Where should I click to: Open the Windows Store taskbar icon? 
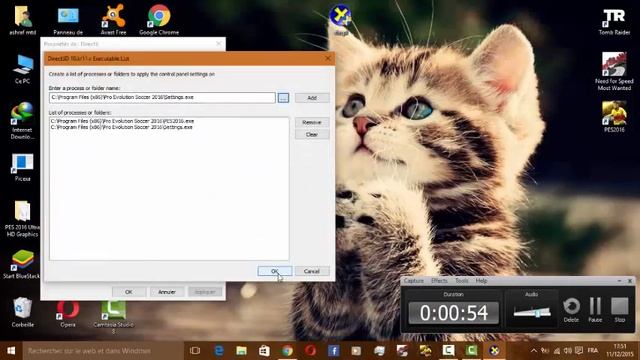point(264,351)
